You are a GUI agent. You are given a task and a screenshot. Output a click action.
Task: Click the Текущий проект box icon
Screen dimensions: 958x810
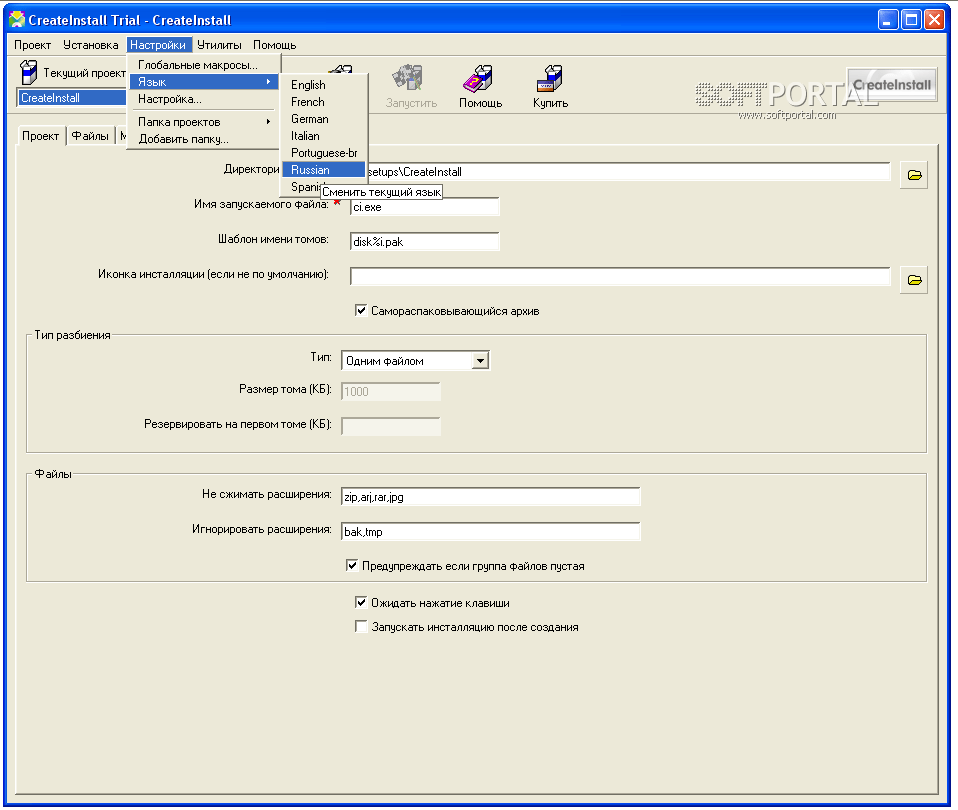click(x=28, y=73)
